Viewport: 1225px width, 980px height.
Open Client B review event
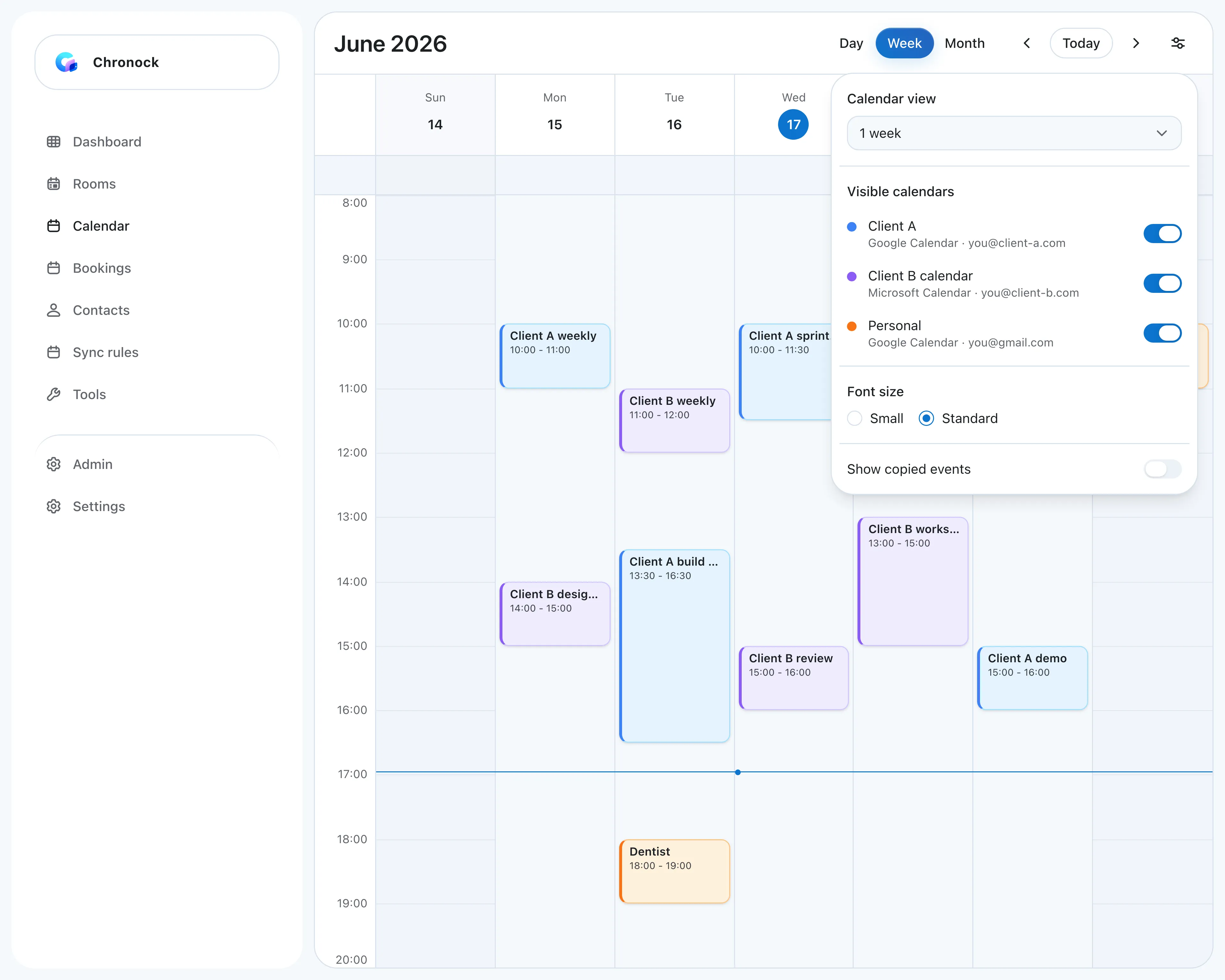click(x=793, y=678)
